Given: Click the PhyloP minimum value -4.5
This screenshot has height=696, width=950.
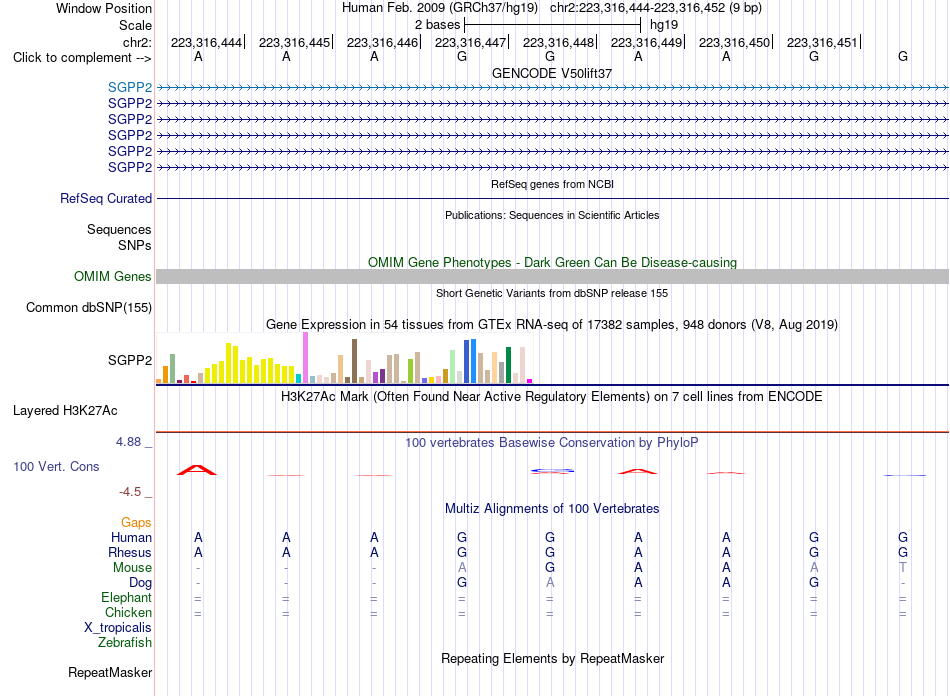Looking at the screenshot, I should click(130, 492).
